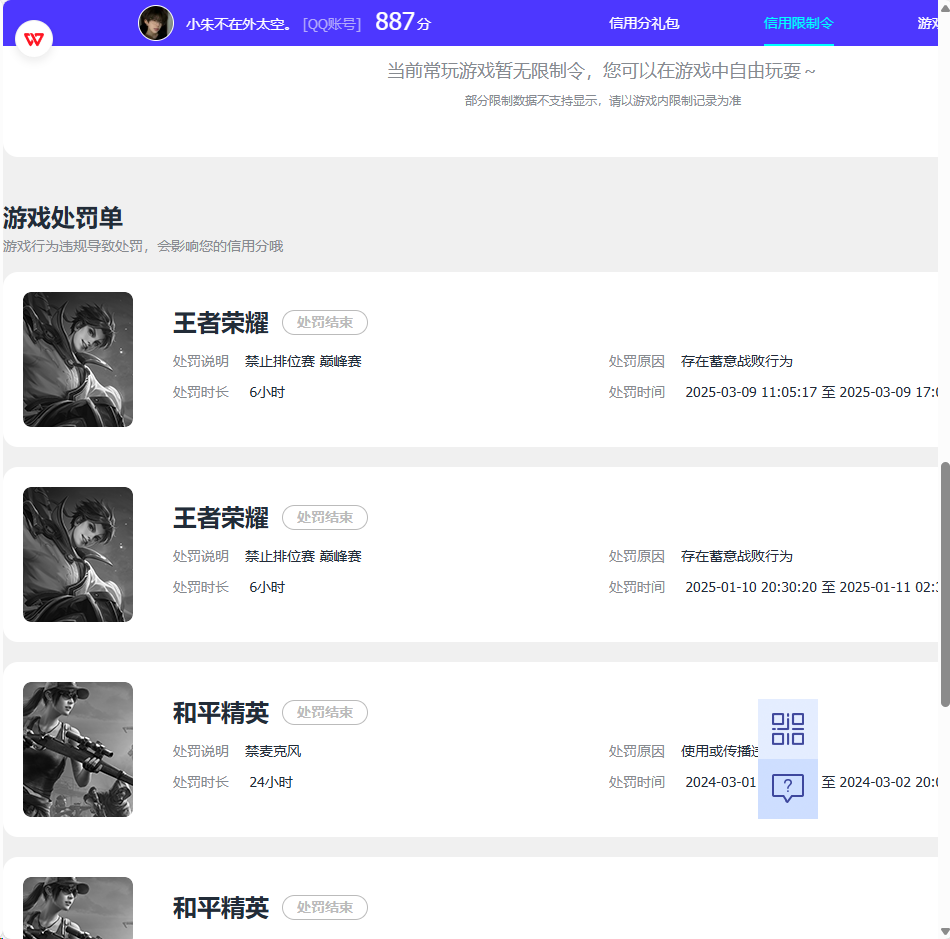Open the cut-off 游戏 tab on the right
This screenshot has height=939, width=950.
coord(928,23)
